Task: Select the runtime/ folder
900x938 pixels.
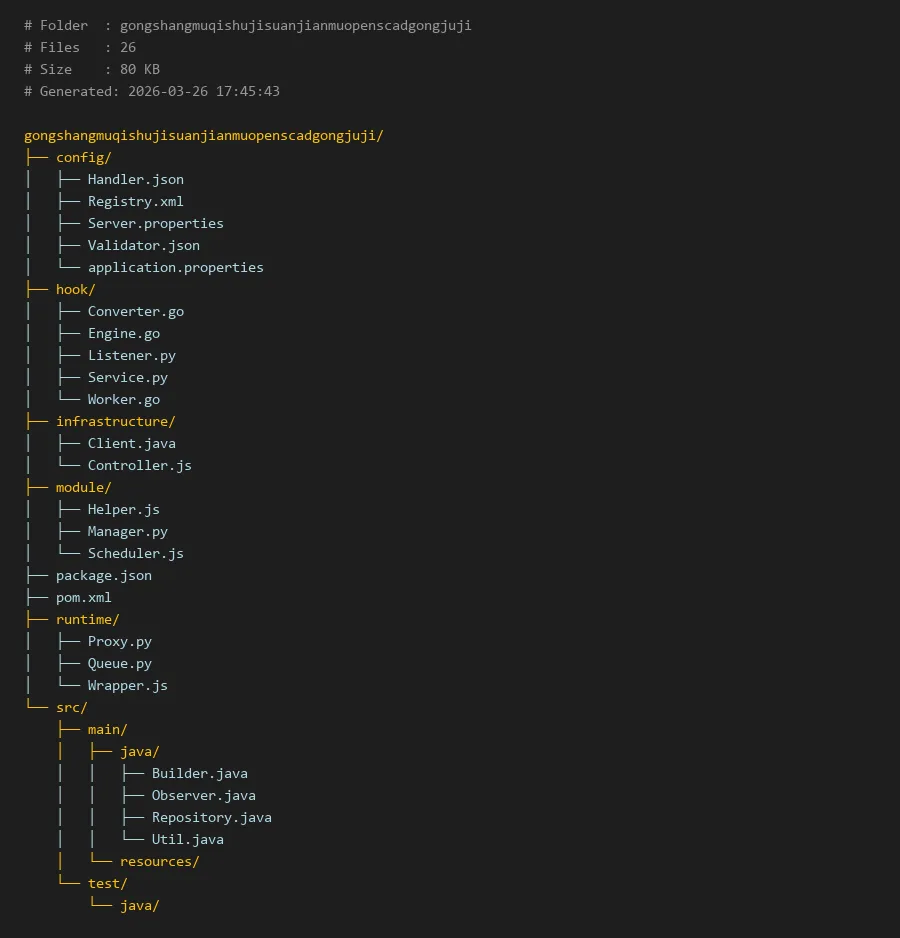Action: point(87,619)
